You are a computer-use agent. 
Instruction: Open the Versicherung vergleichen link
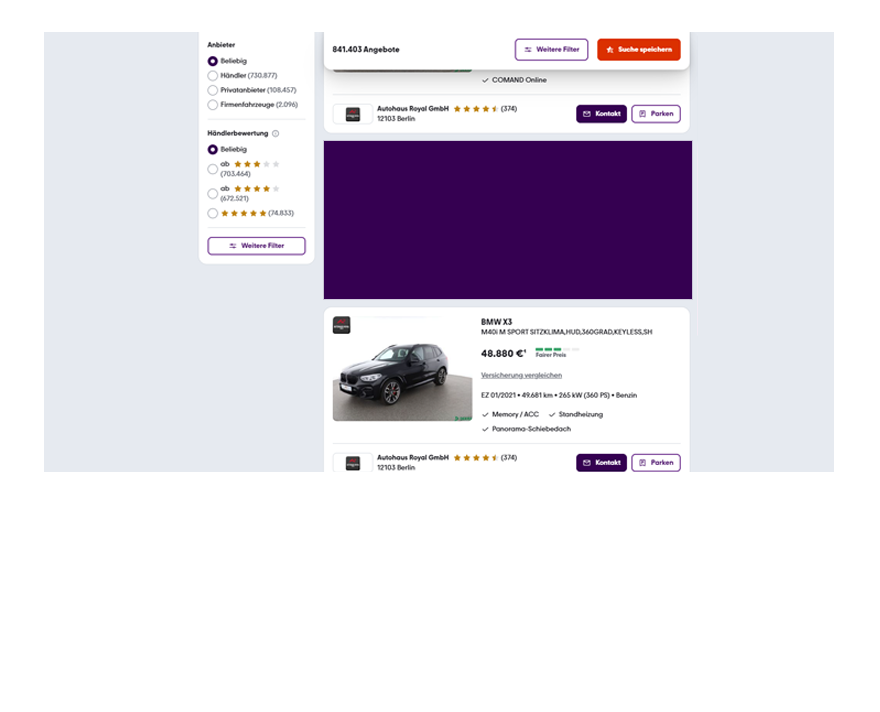pyautogui.click(x=521, y=375)
